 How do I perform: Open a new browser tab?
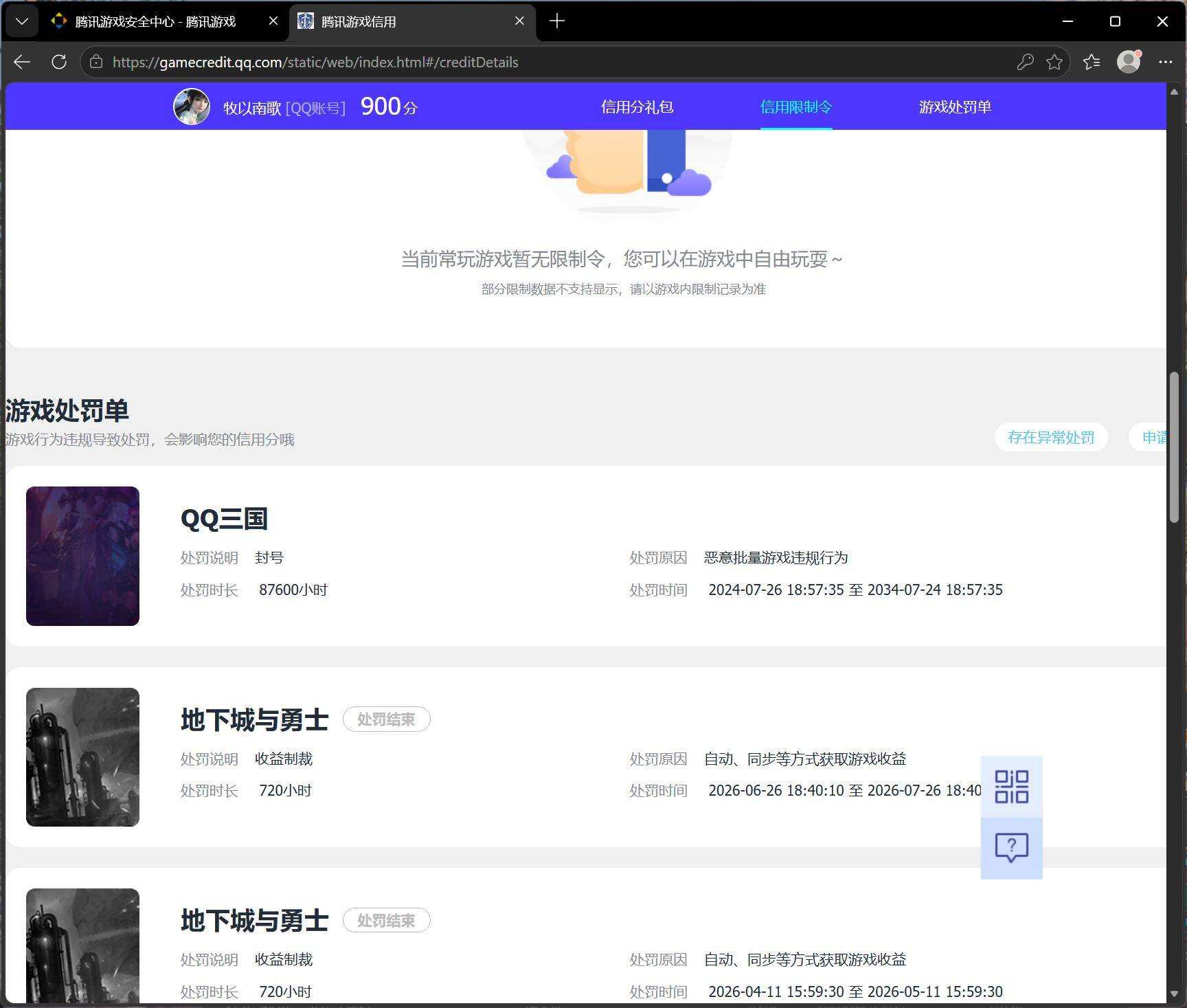point(557,21)
